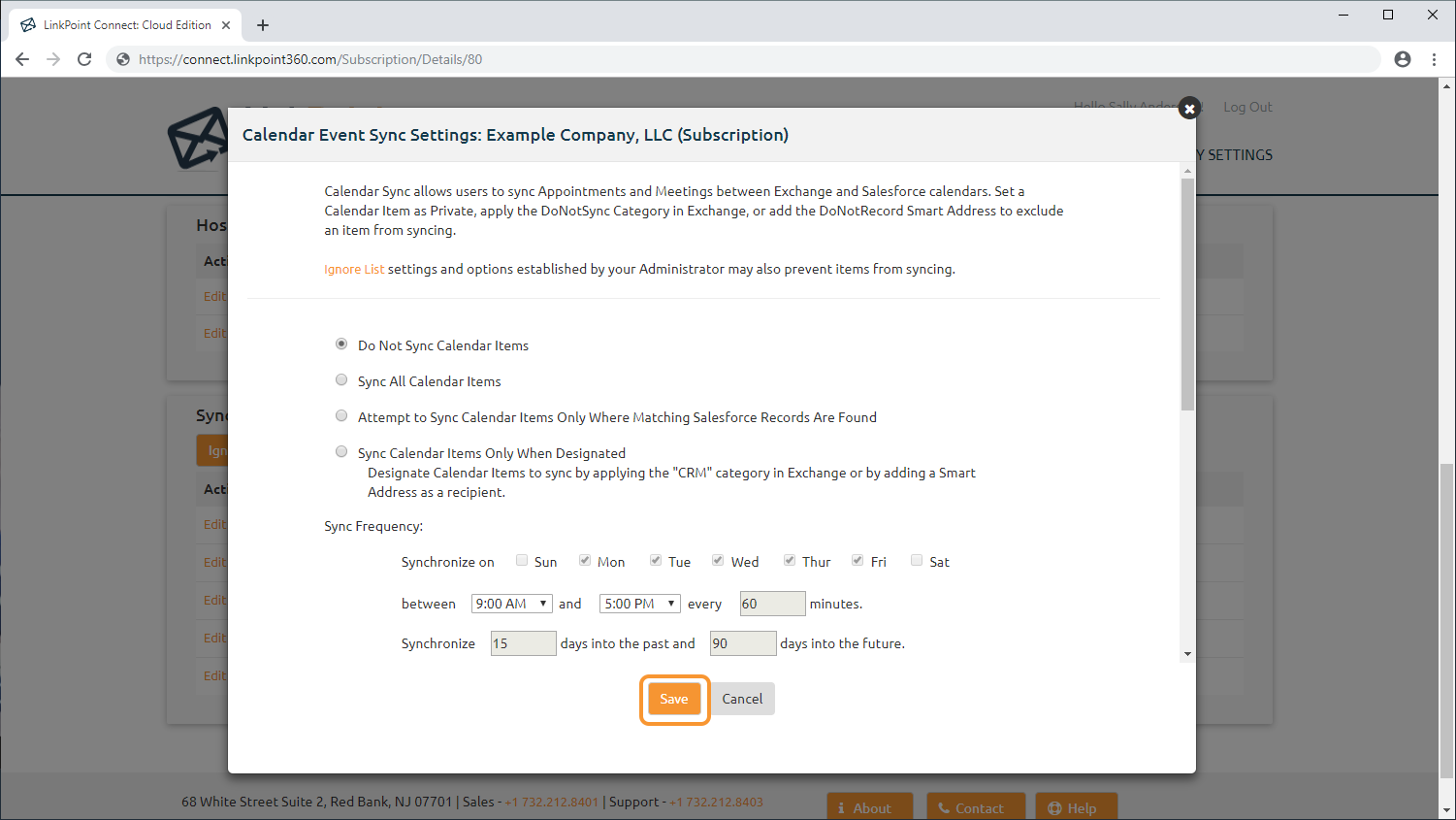Close the Calendar Event Sync Settings dialog

pos(1189,109)
